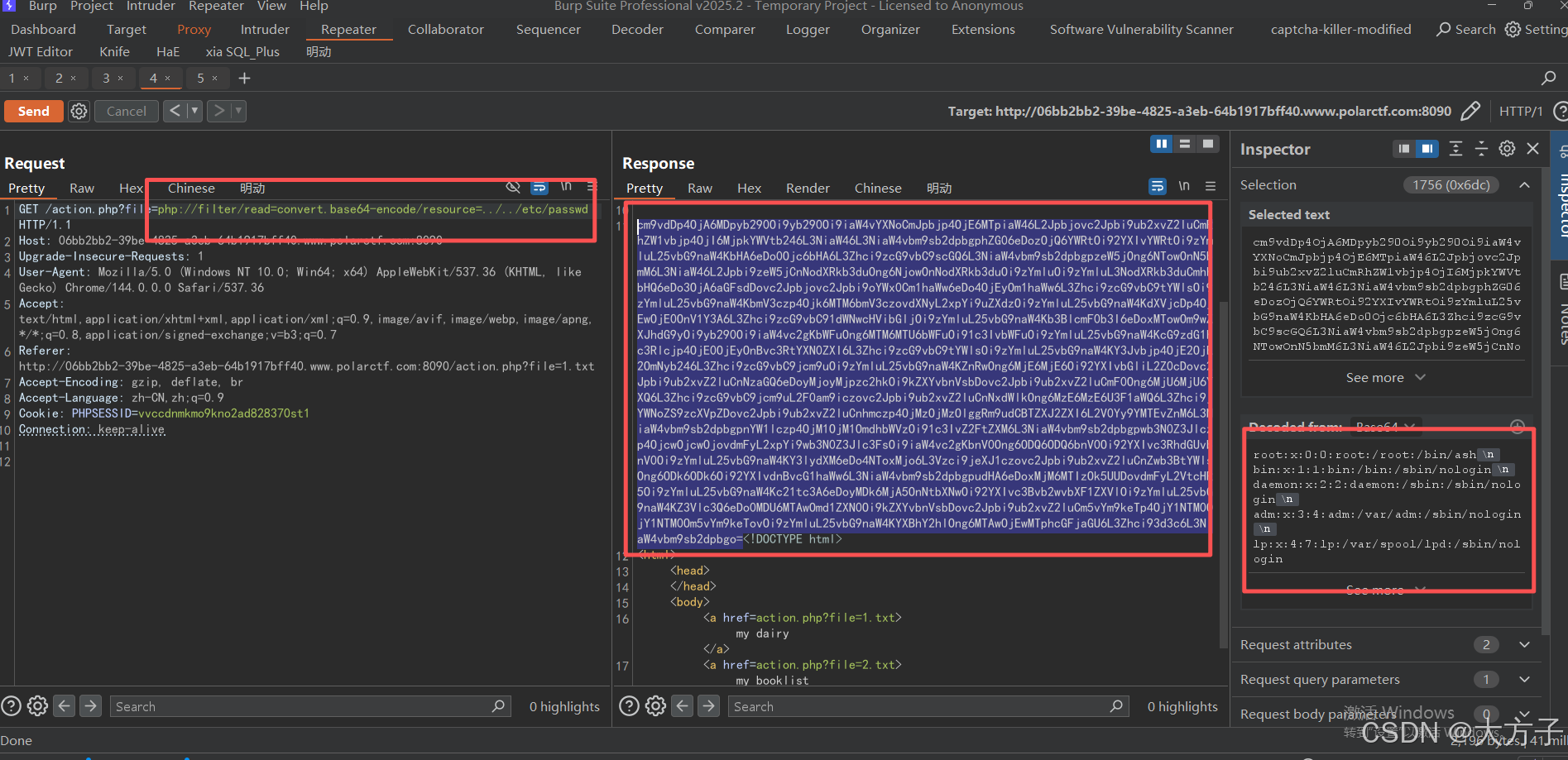Open Response Raw view tab

(x=699, y=189)
